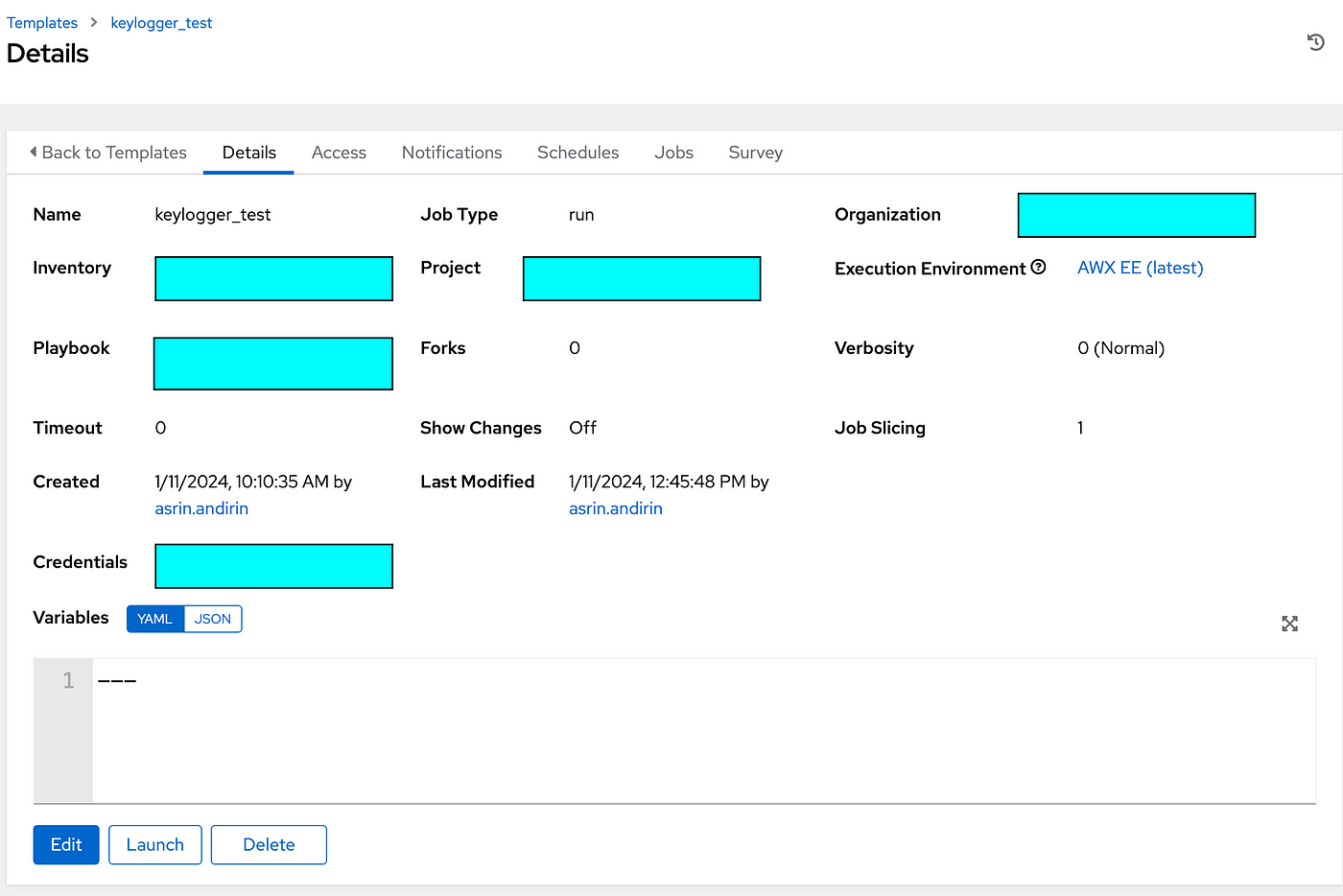Click the Back to Templates caret icon

pos(34,152)
